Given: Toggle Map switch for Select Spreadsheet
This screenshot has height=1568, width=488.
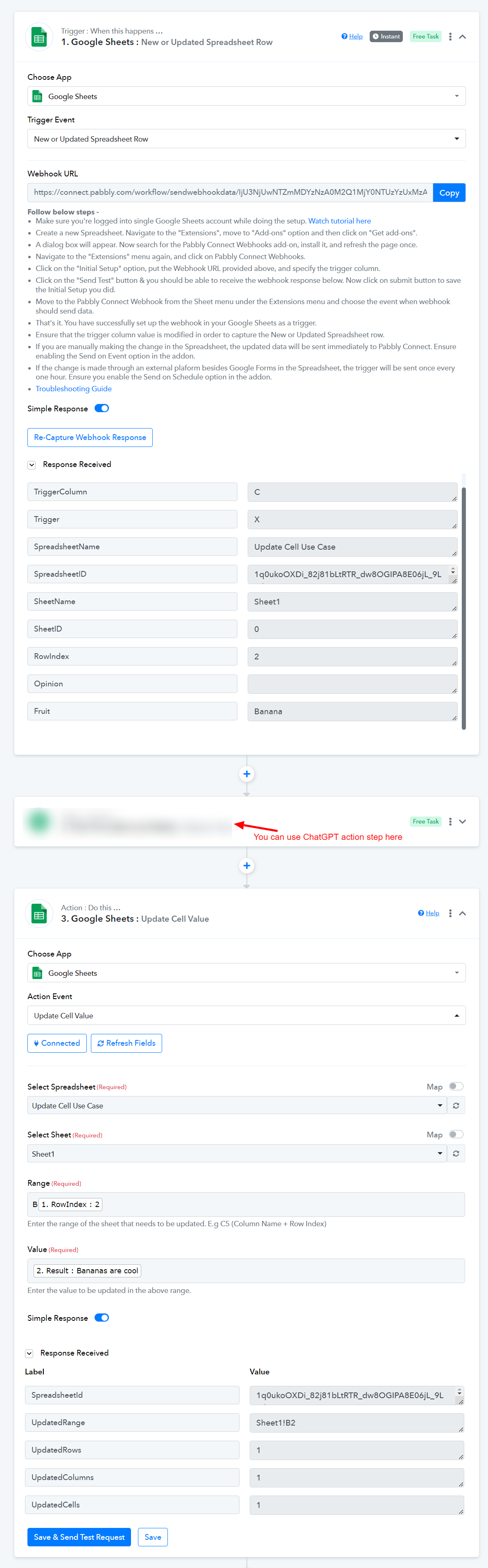Looking at the screenshot, I should click(456, 1086).
